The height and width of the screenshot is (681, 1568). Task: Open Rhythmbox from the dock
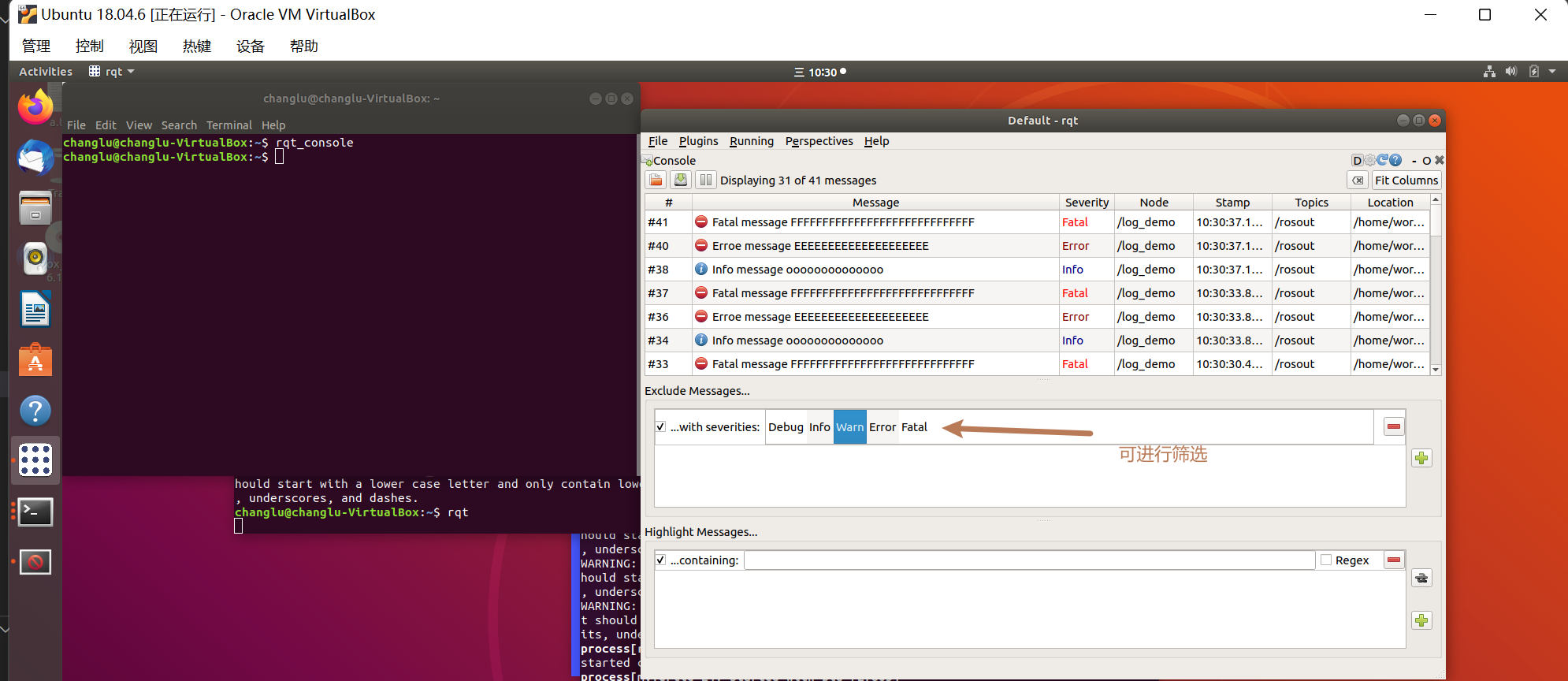pyautogui.click(x=35, y=259)
